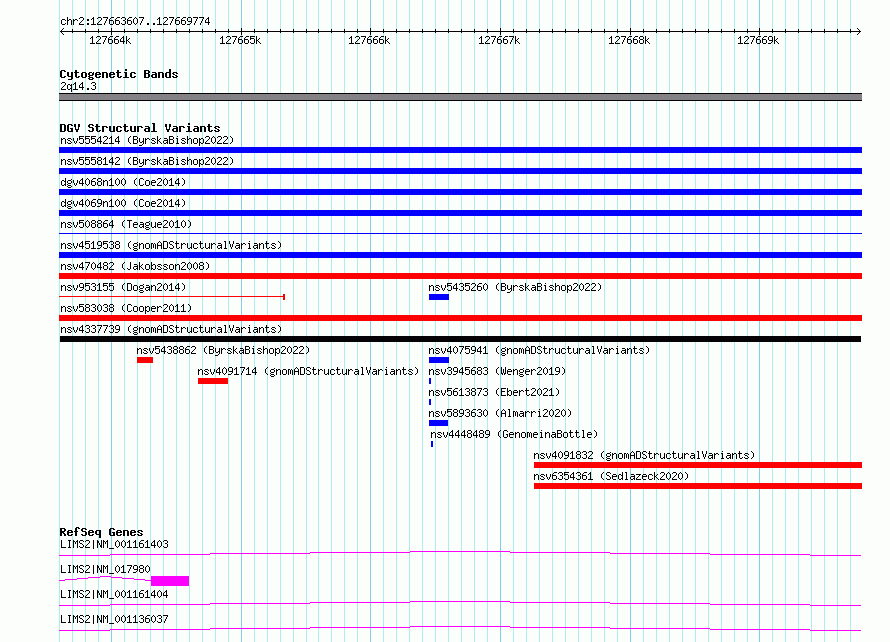Click the right arrow of the ruler
Viewport: 890px width, 642px height.
[x=858, y=31]
